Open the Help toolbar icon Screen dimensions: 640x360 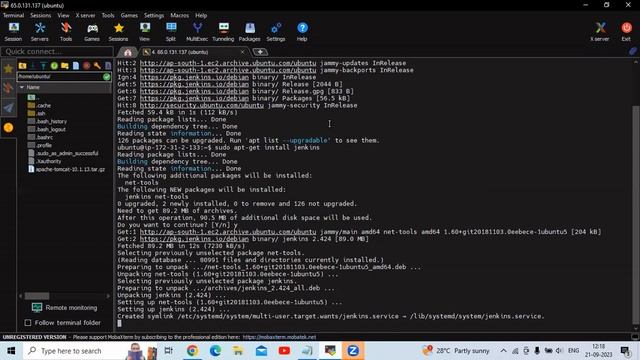click(302, 32)
